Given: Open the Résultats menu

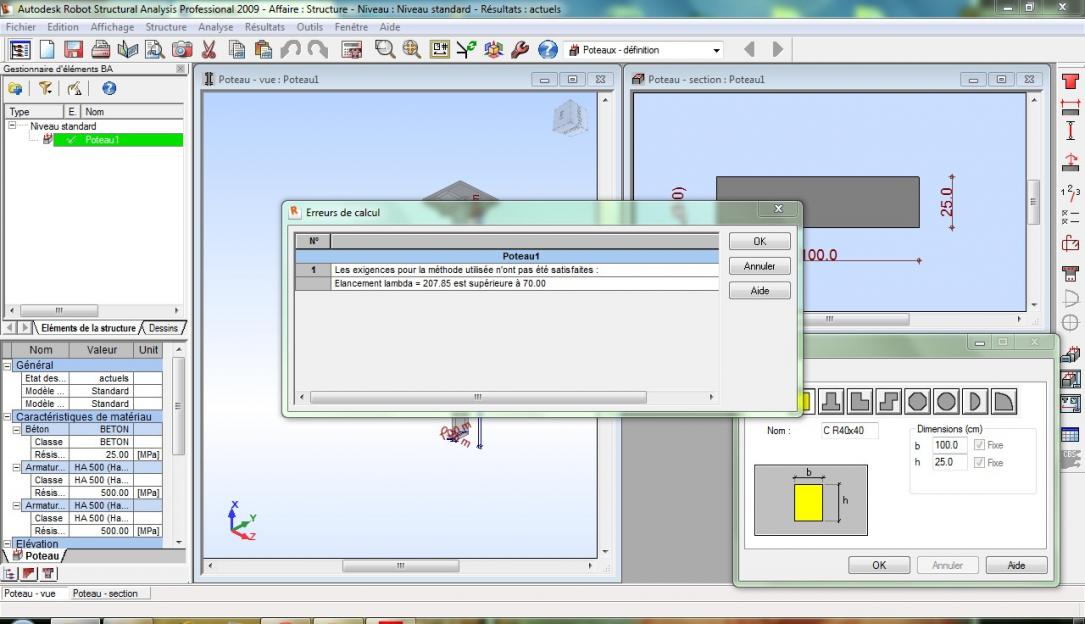Looking at the screenshot, I should (264, 27).
